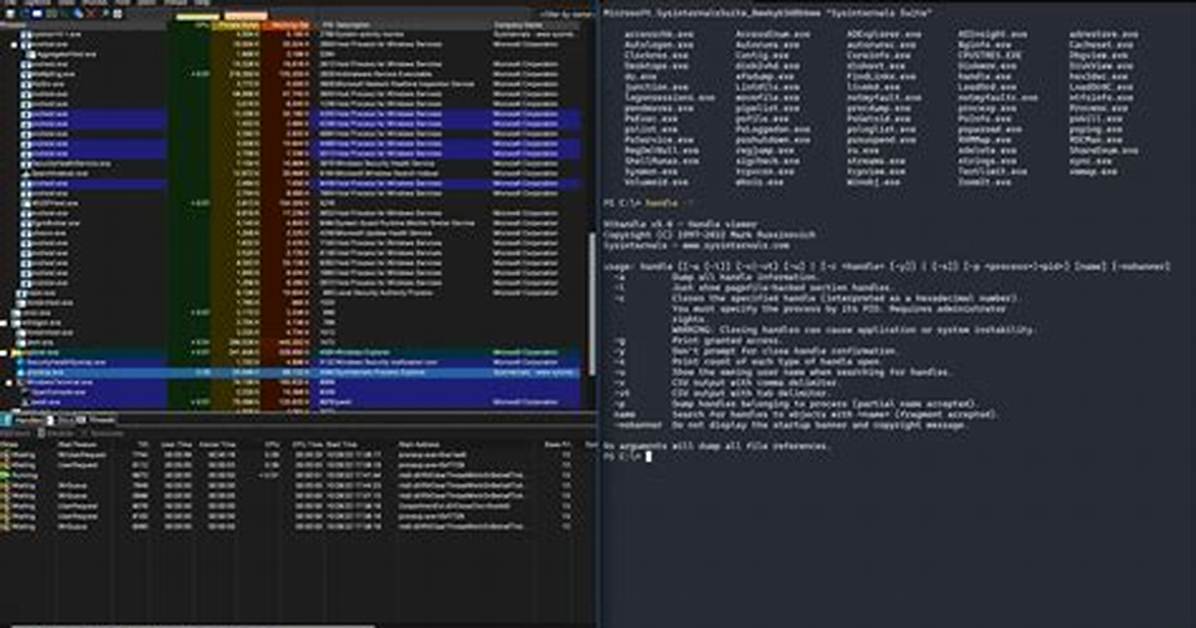Switch to the DLLs tab in lower pane
Viewport: 1196px width, 628px height.
(61, 420)
